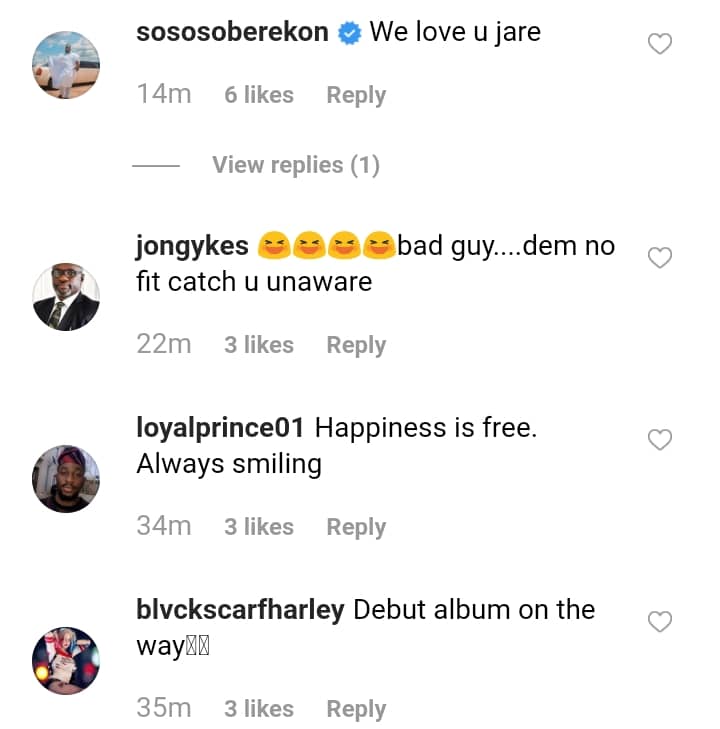720x729 pixels.
Task: Expand View replies (1) under first comment
Action: tap(295, 165)
